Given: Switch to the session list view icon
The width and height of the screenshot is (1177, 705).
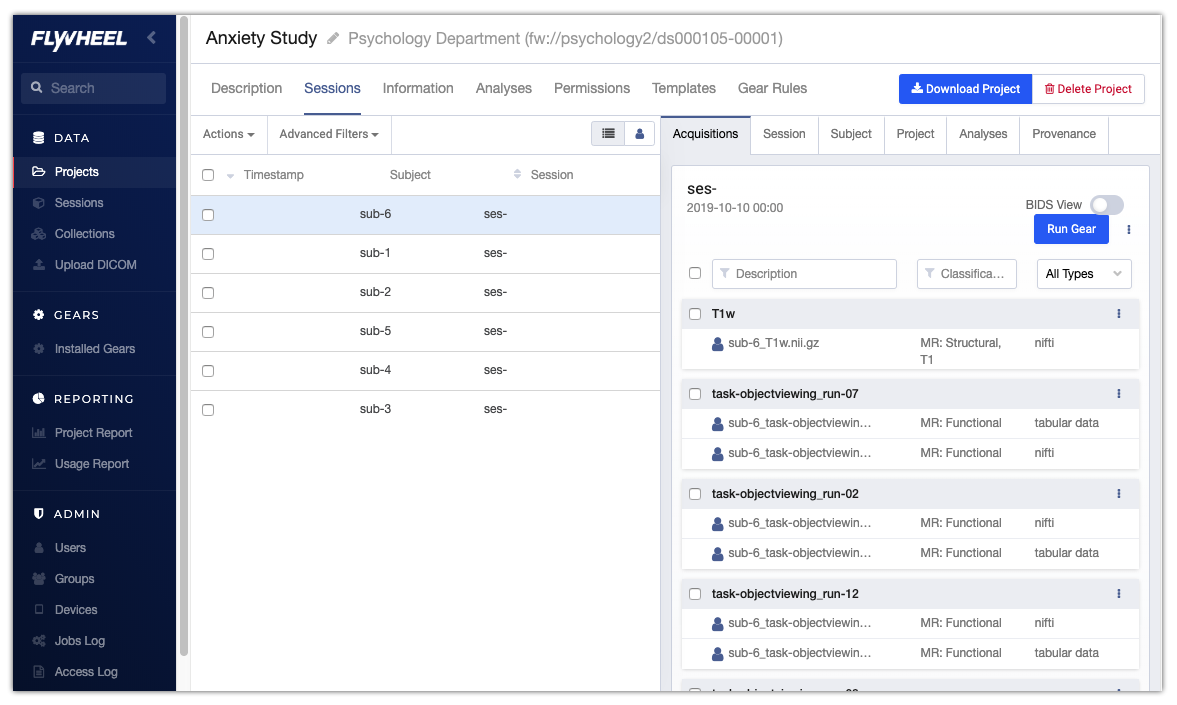Looking at the screenshot, I should (x=608, y=134).
